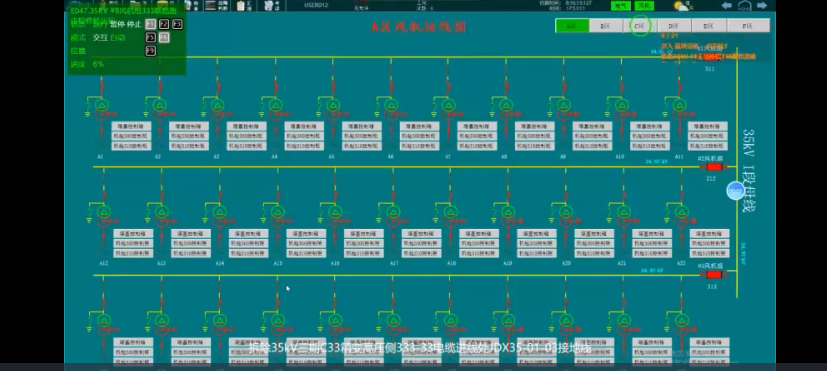
Task: Click the 6% progress indicator
Action: (98, 64)
